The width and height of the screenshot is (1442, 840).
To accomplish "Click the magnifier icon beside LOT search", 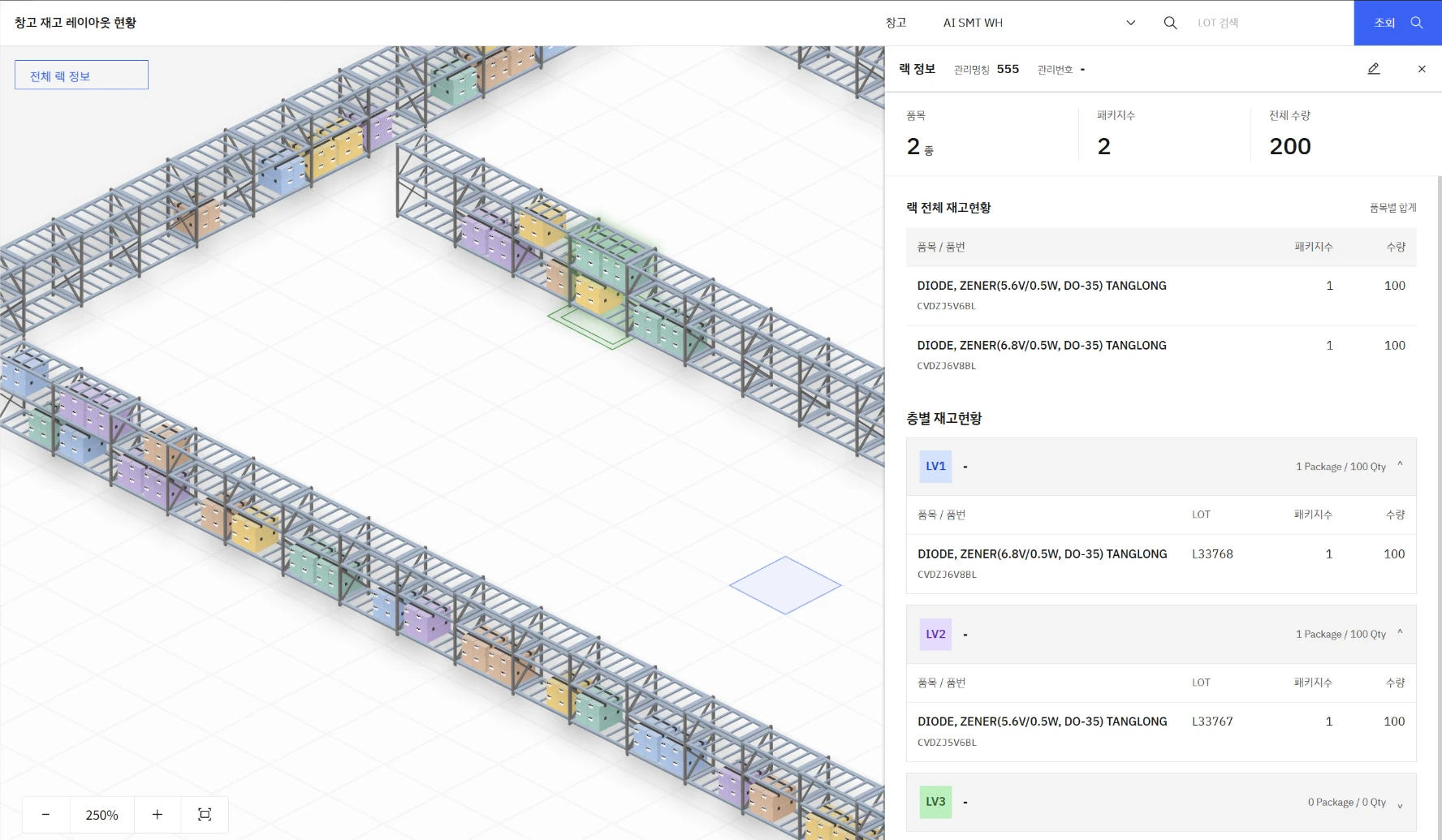I will tap(1170, 23).
